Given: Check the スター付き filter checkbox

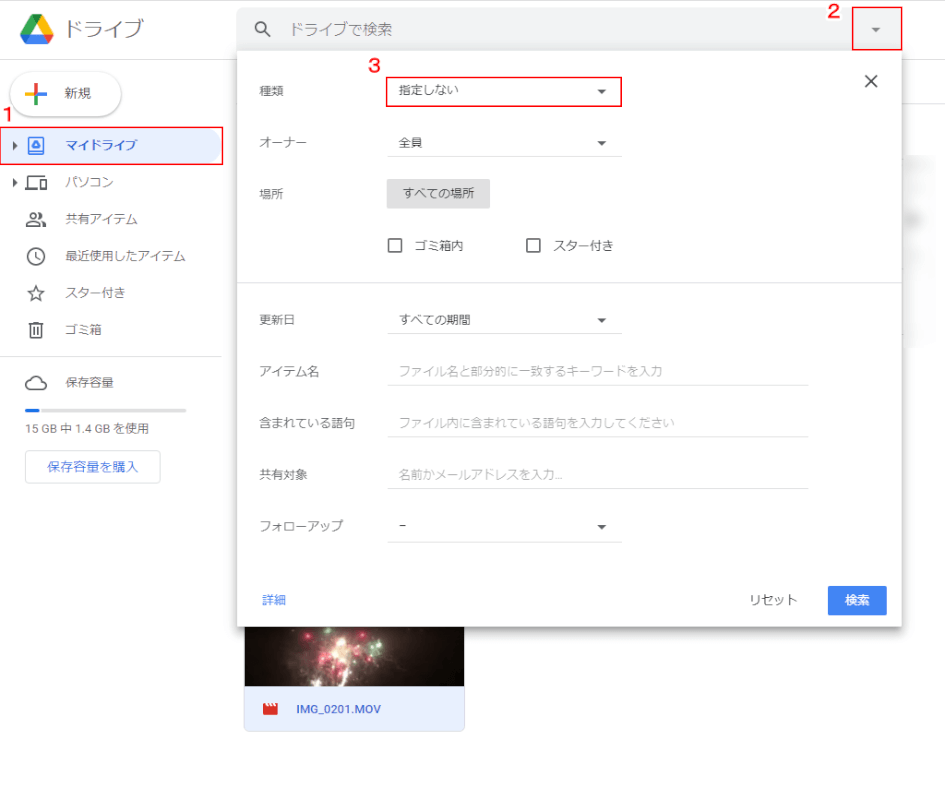Looking at the screenshot, I should click(533, 244).
